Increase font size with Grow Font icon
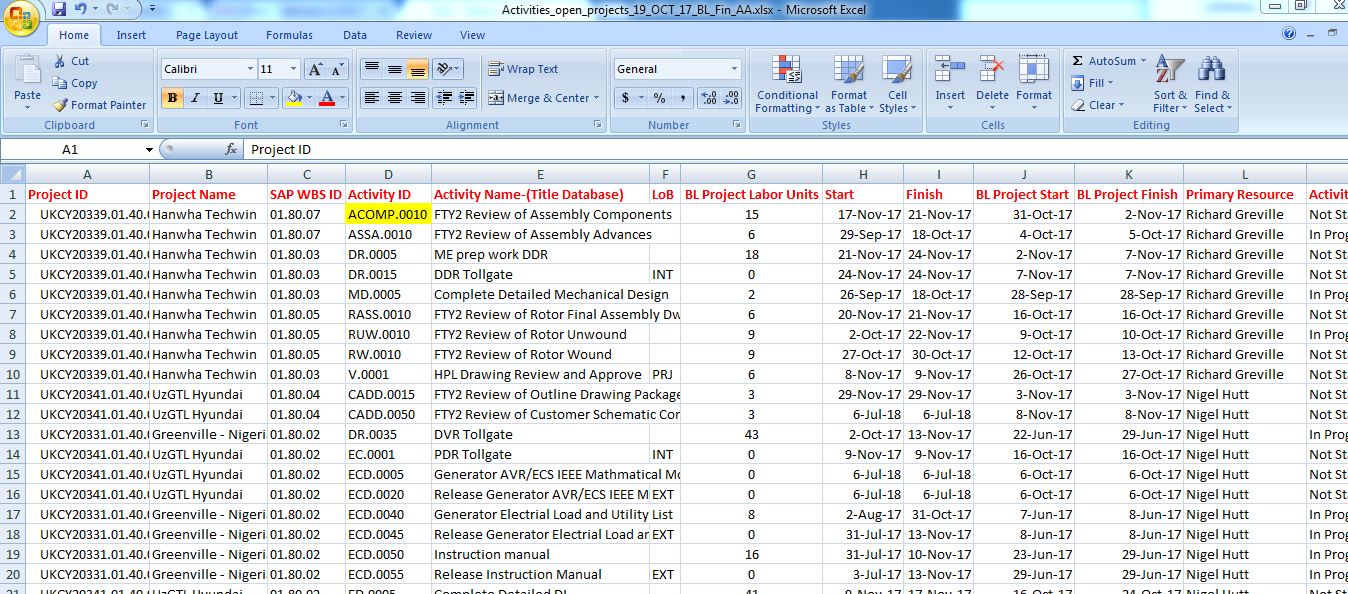This screenshot has height=594, width=1348. [x=315, y=69]
